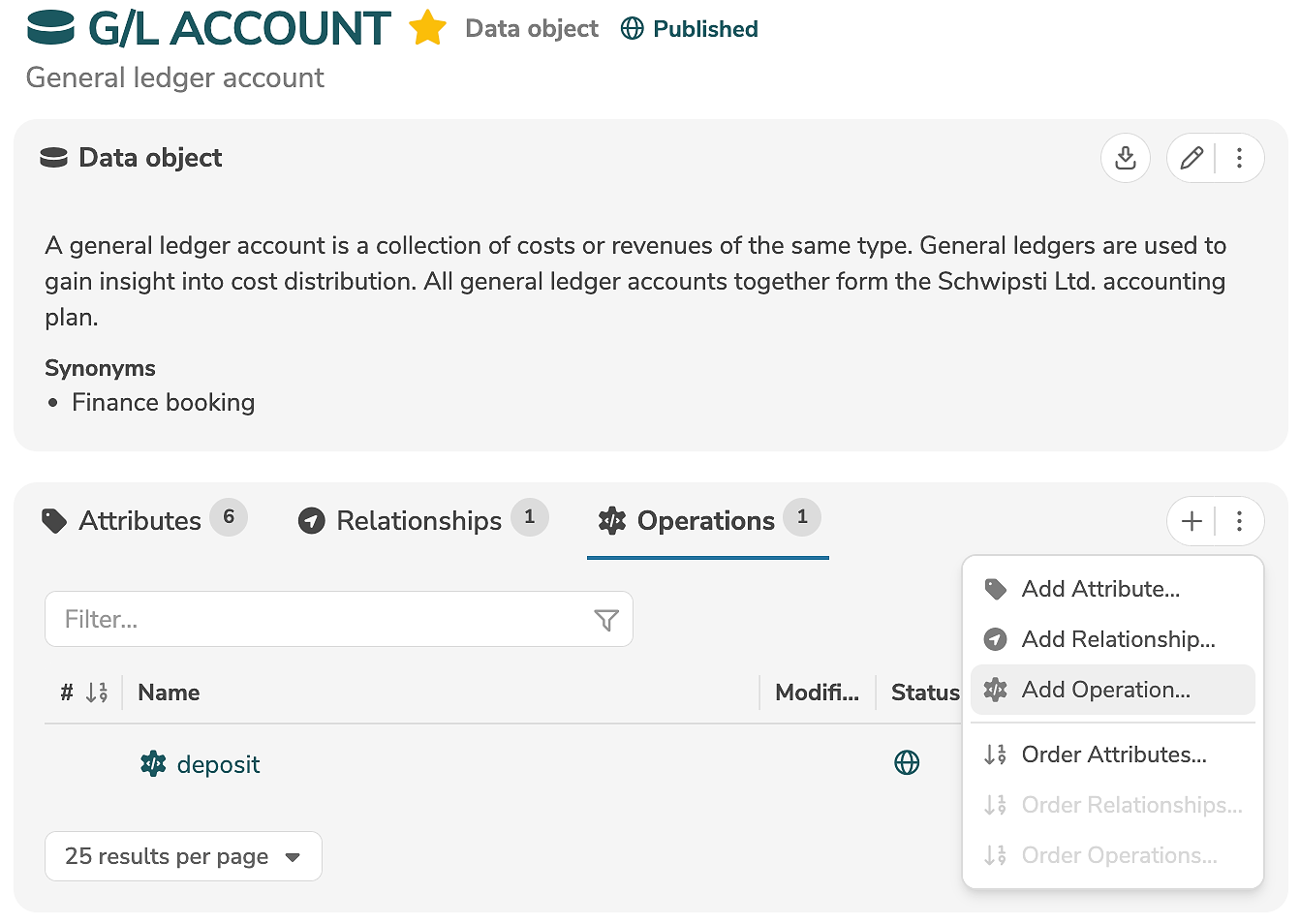The height and width of the screenshot is (924, 1300).
Task: Click into the Filter input field
Action: (x=320, y=620)
